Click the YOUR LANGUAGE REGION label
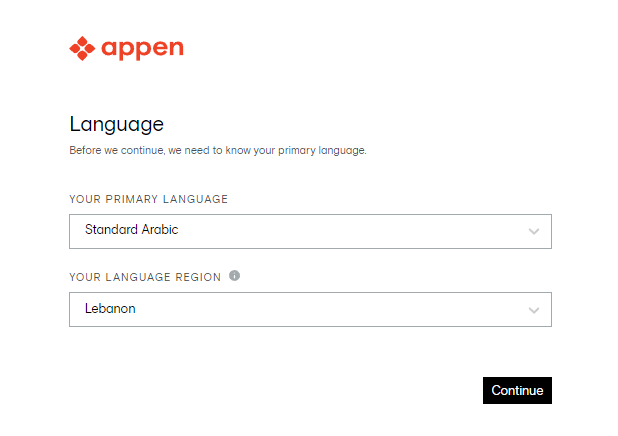Viewport: 618px width, 436px height. [x=145, y=277]
